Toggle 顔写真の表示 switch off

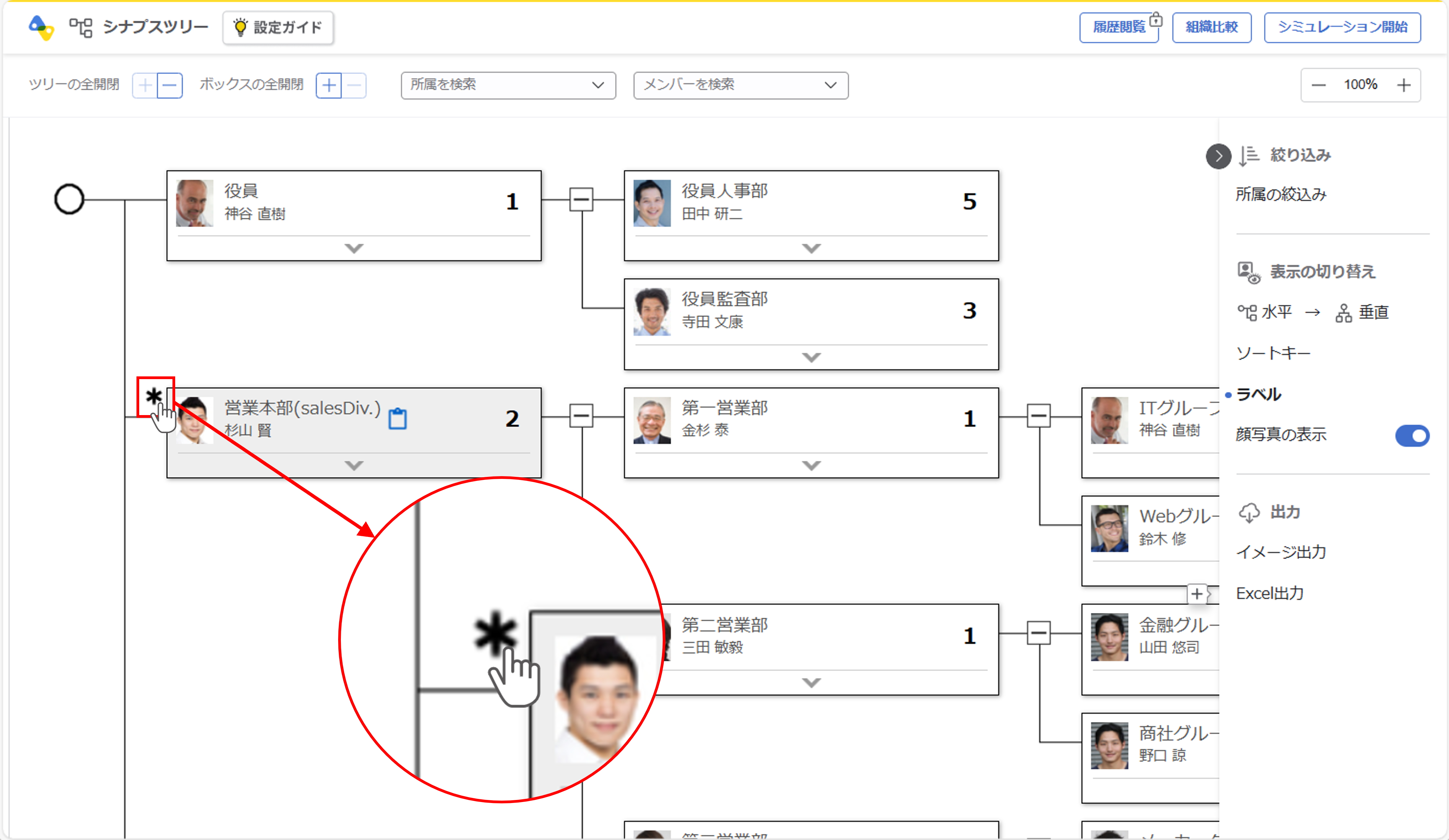pos(1412,435)
